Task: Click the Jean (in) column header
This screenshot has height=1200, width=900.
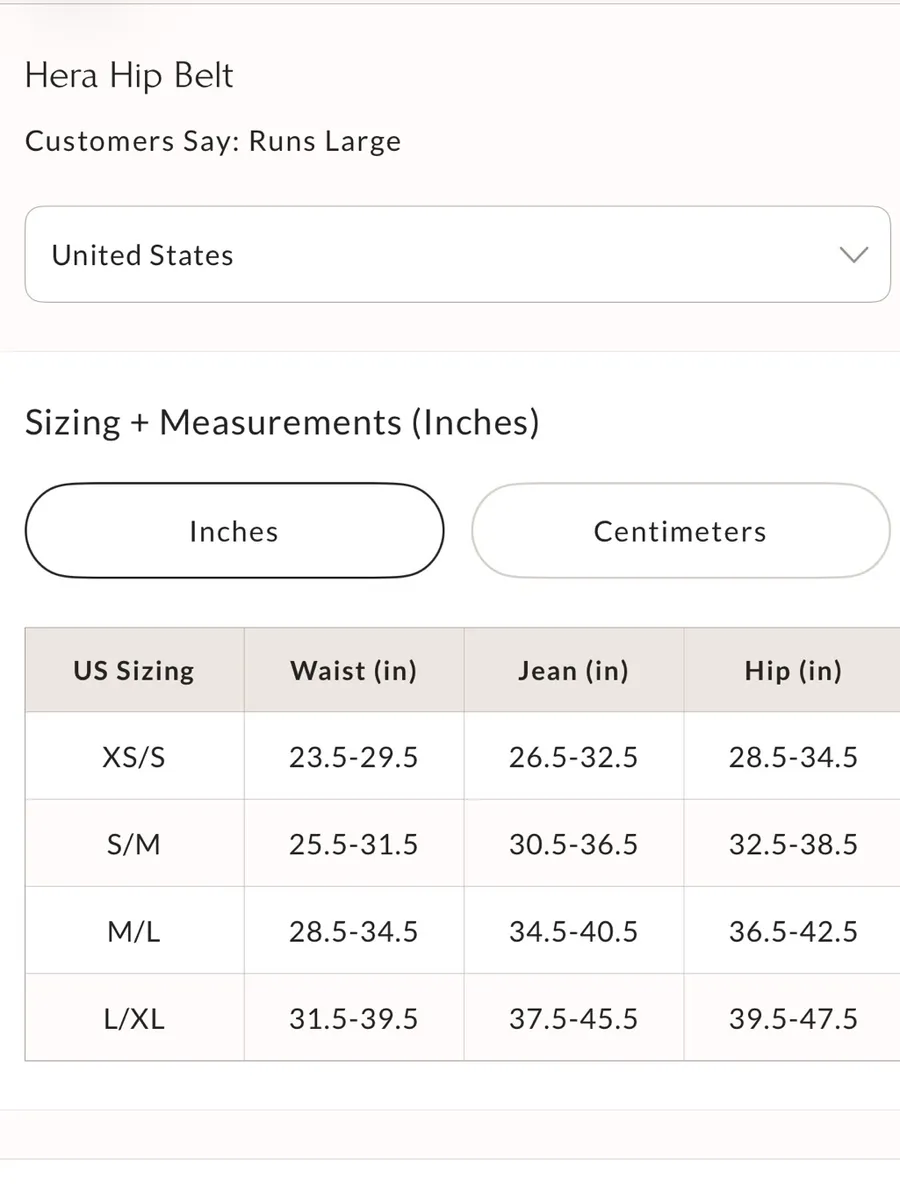Action: coord(574,670)
